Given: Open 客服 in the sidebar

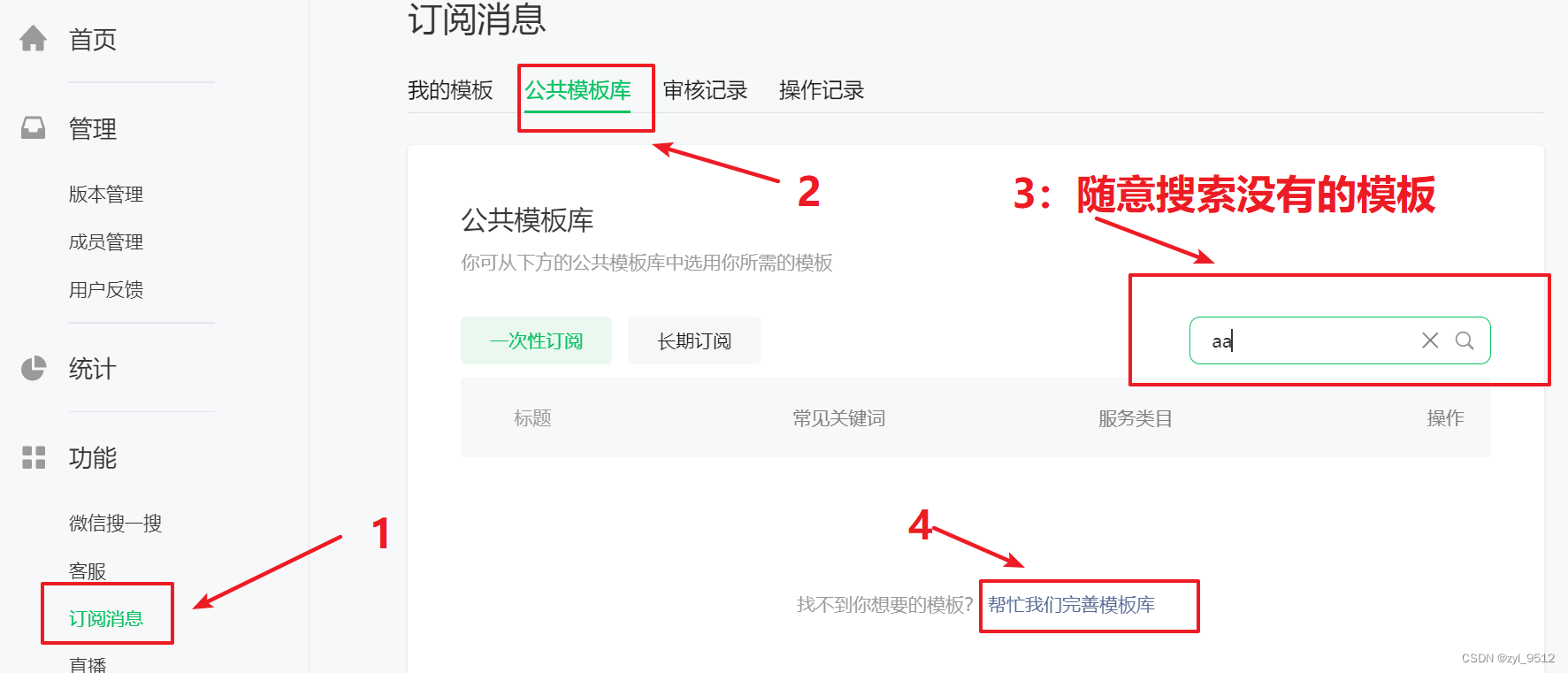Looking at the screenshot, I should coord(88,571).
